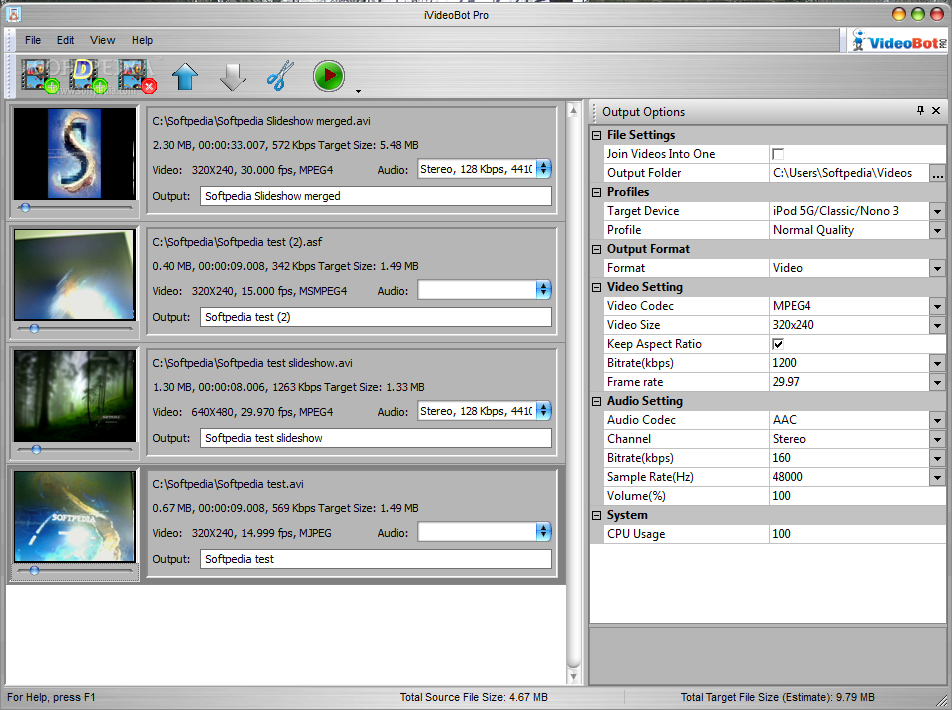Open the File menu
Viewport: 952px width, 710px height.
click(33, 40)
